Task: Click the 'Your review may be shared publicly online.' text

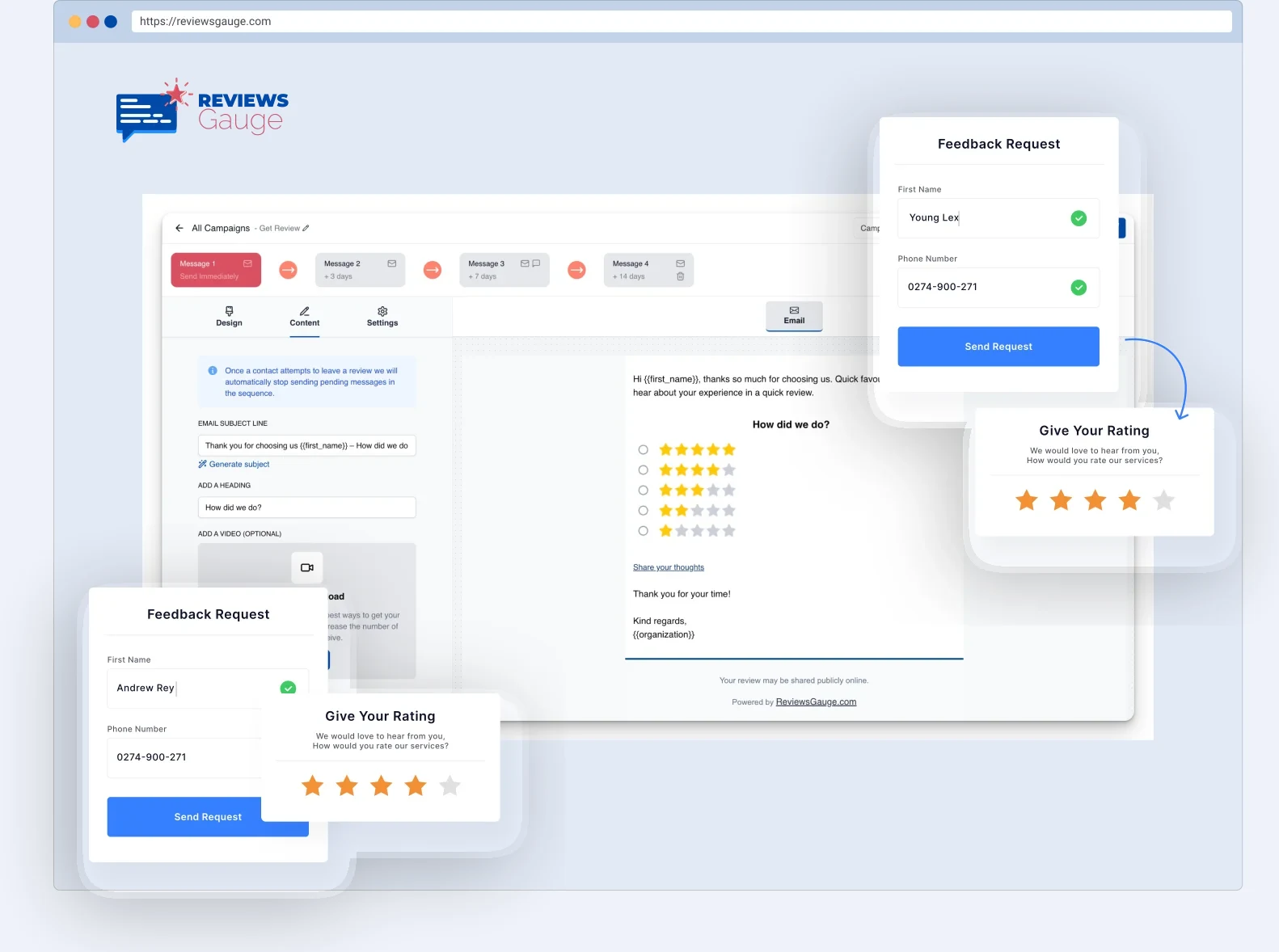Action: (x=794, y=680)
